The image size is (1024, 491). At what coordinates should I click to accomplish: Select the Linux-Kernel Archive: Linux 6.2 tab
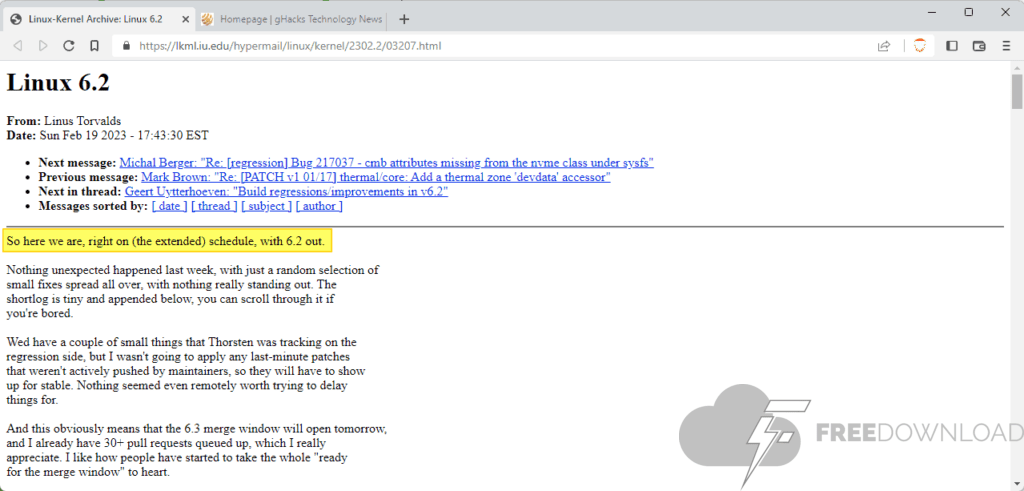pos(90,19)
